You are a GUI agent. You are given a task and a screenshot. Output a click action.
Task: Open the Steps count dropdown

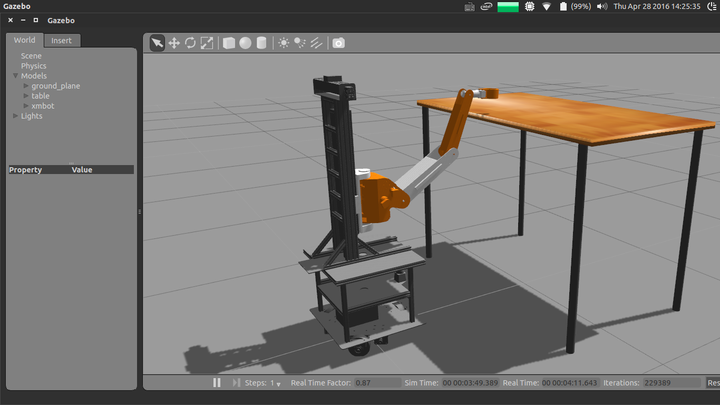(275, 384)
